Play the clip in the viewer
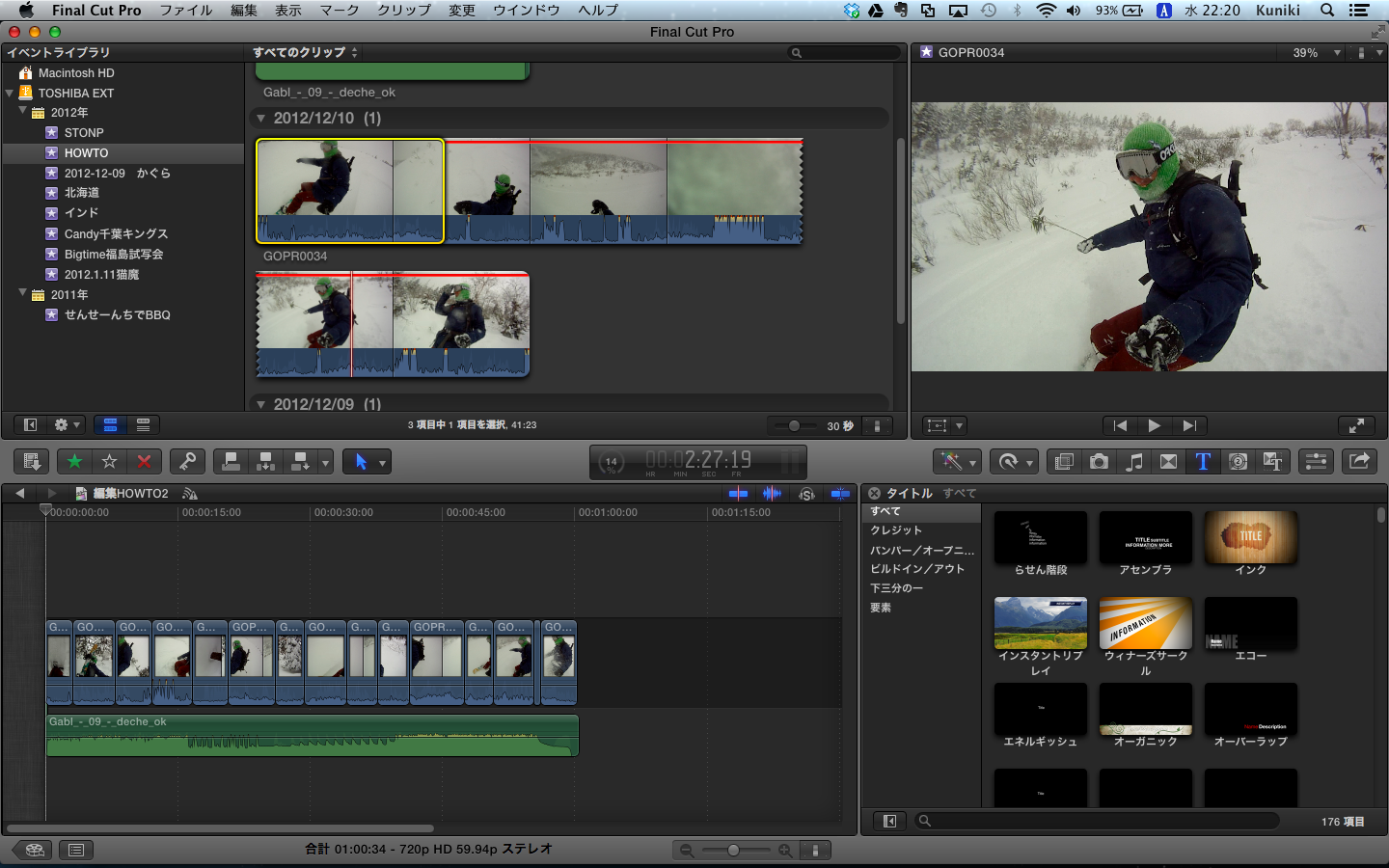 pyautogui.click(x=1155, y=425)
